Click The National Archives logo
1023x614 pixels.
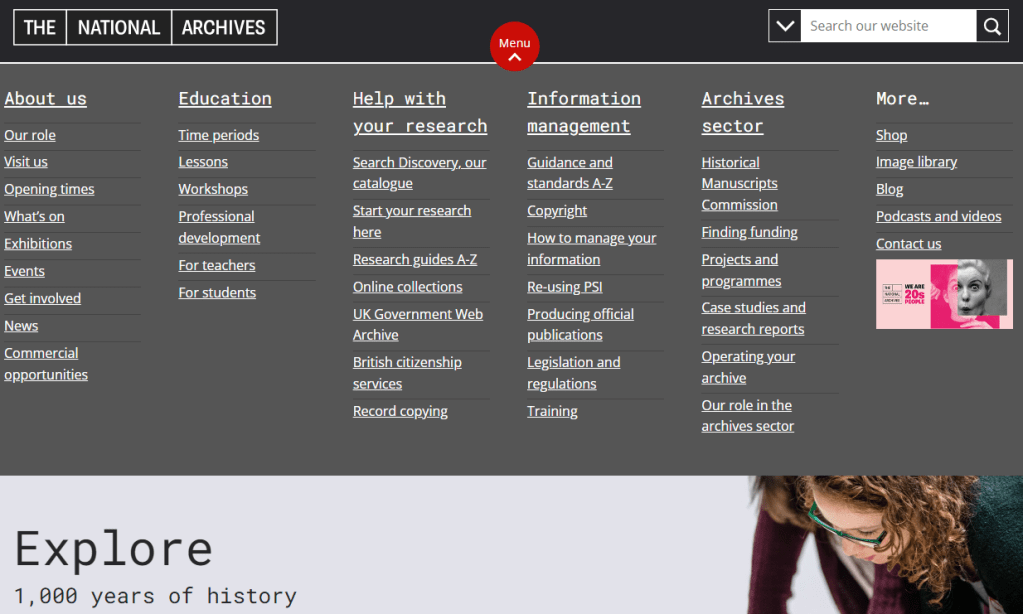click(x=145, y=28)
